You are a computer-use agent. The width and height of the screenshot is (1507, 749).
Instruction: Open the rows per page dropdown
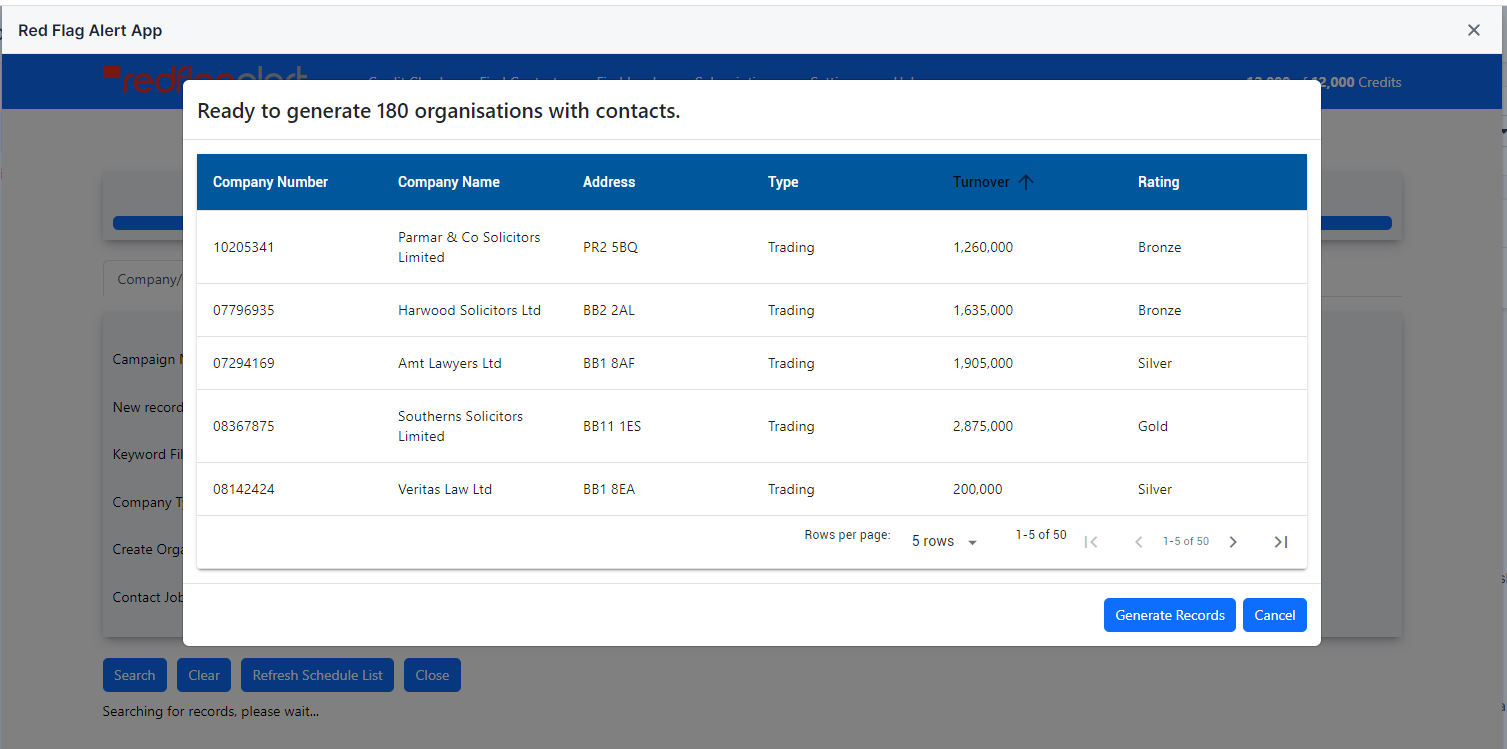[x=944, y=541]
